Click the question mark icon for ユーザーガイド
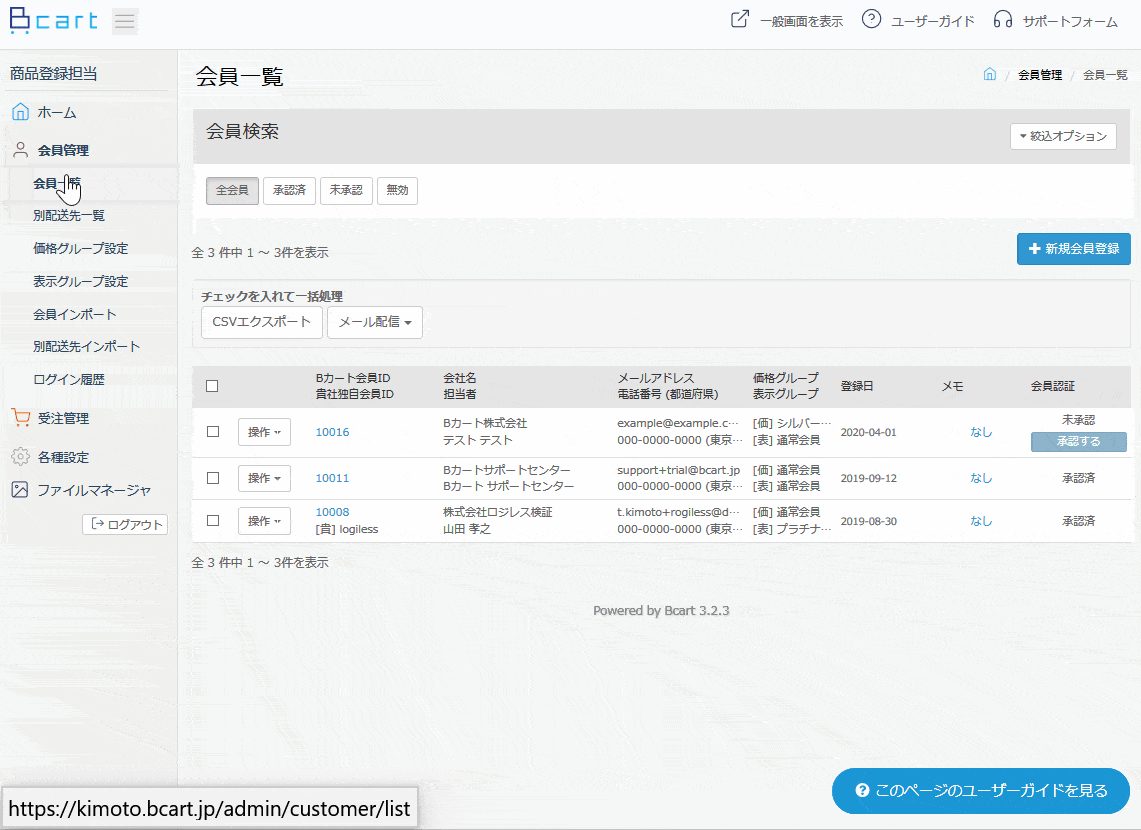 tap(871, 19)
